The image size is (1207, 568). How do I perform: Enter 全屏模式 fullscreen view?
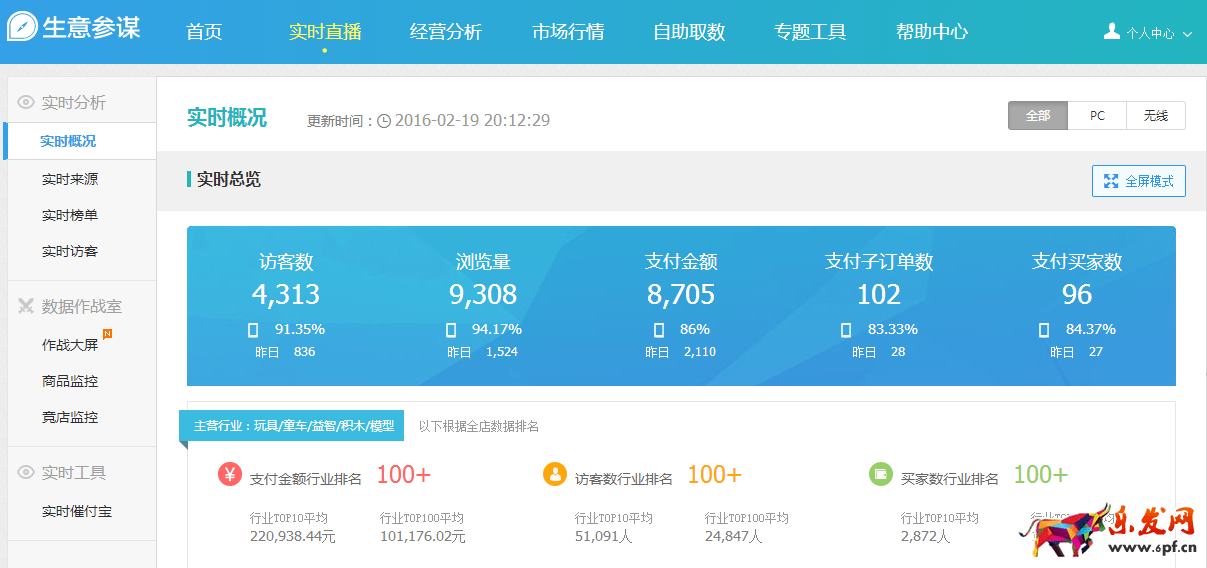point(1138,181)
